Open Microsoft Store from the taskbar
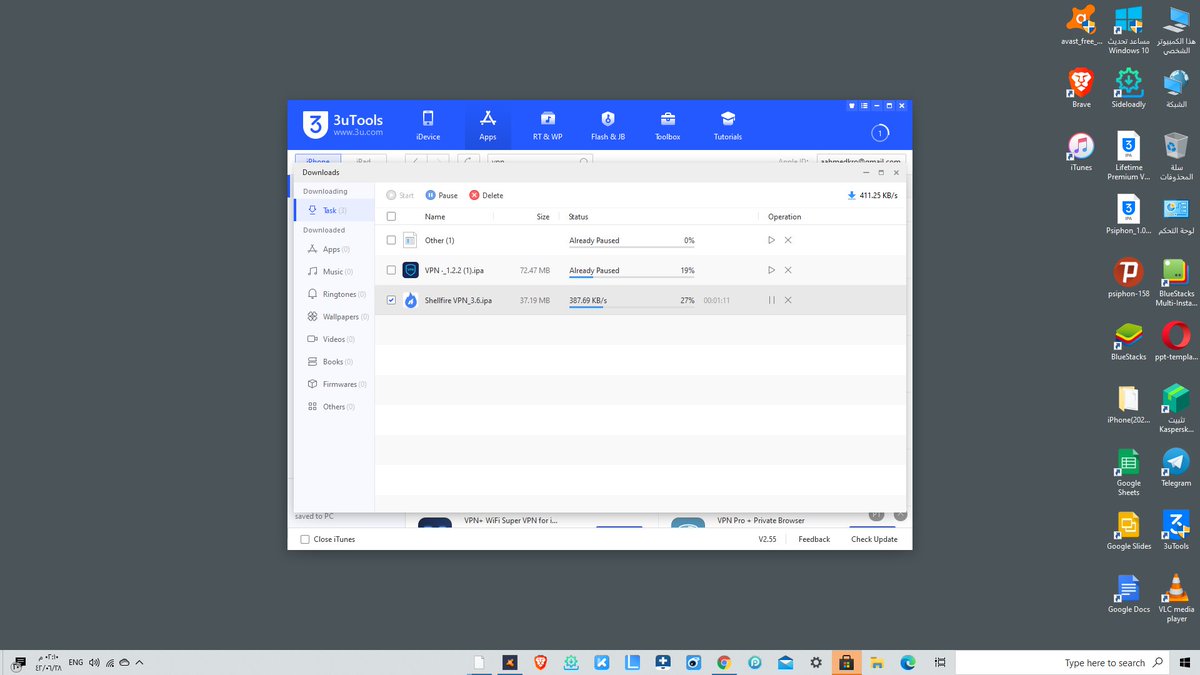The image size is (1200, 675). click(846, 662)
